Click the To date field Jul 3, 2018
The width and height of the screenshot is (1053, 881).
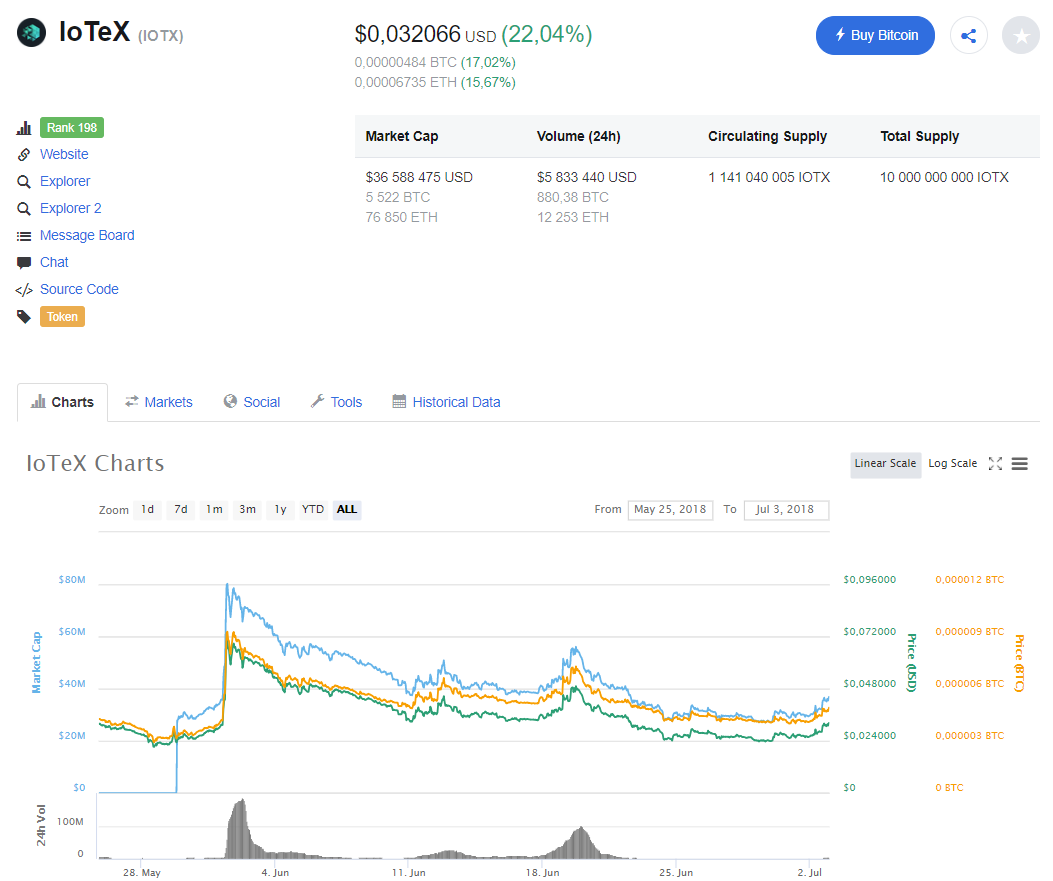pos(786,510)
